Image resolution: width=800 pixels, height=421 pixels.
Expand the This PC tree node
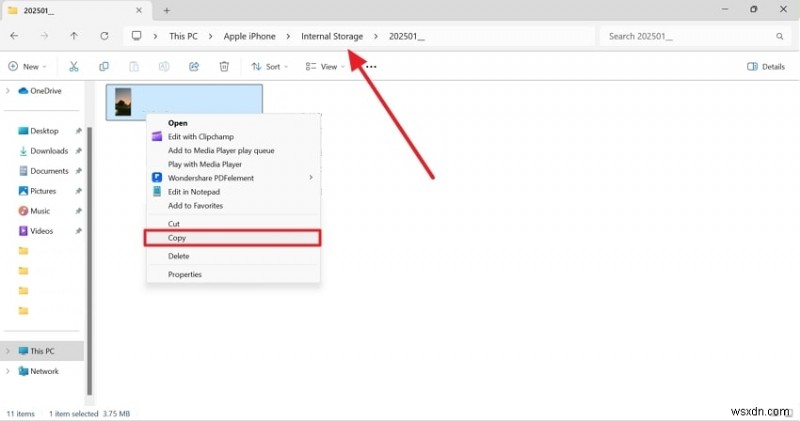coord(8,351)
